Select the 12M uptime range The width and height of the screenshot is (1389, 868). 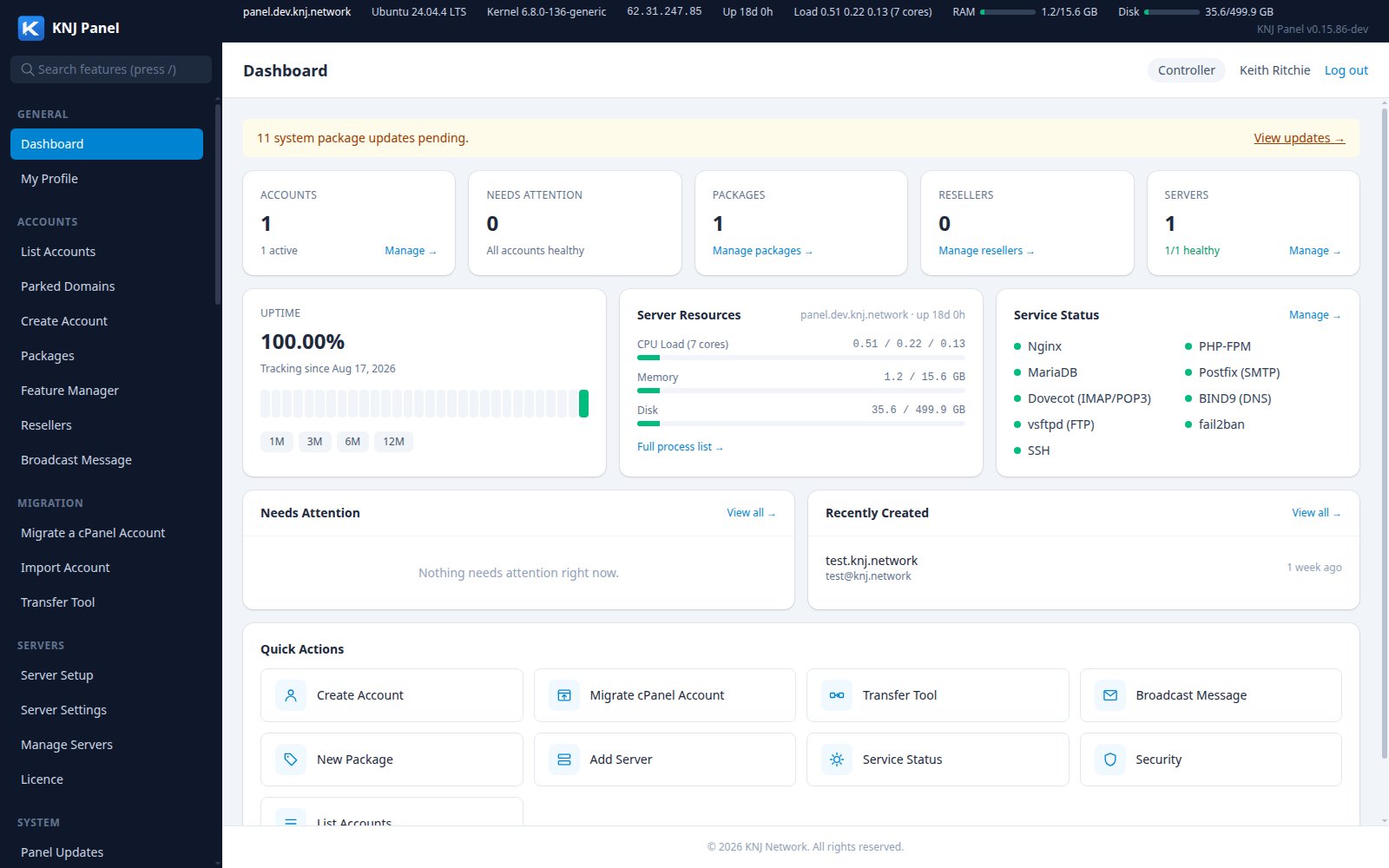tap(393, 442)
